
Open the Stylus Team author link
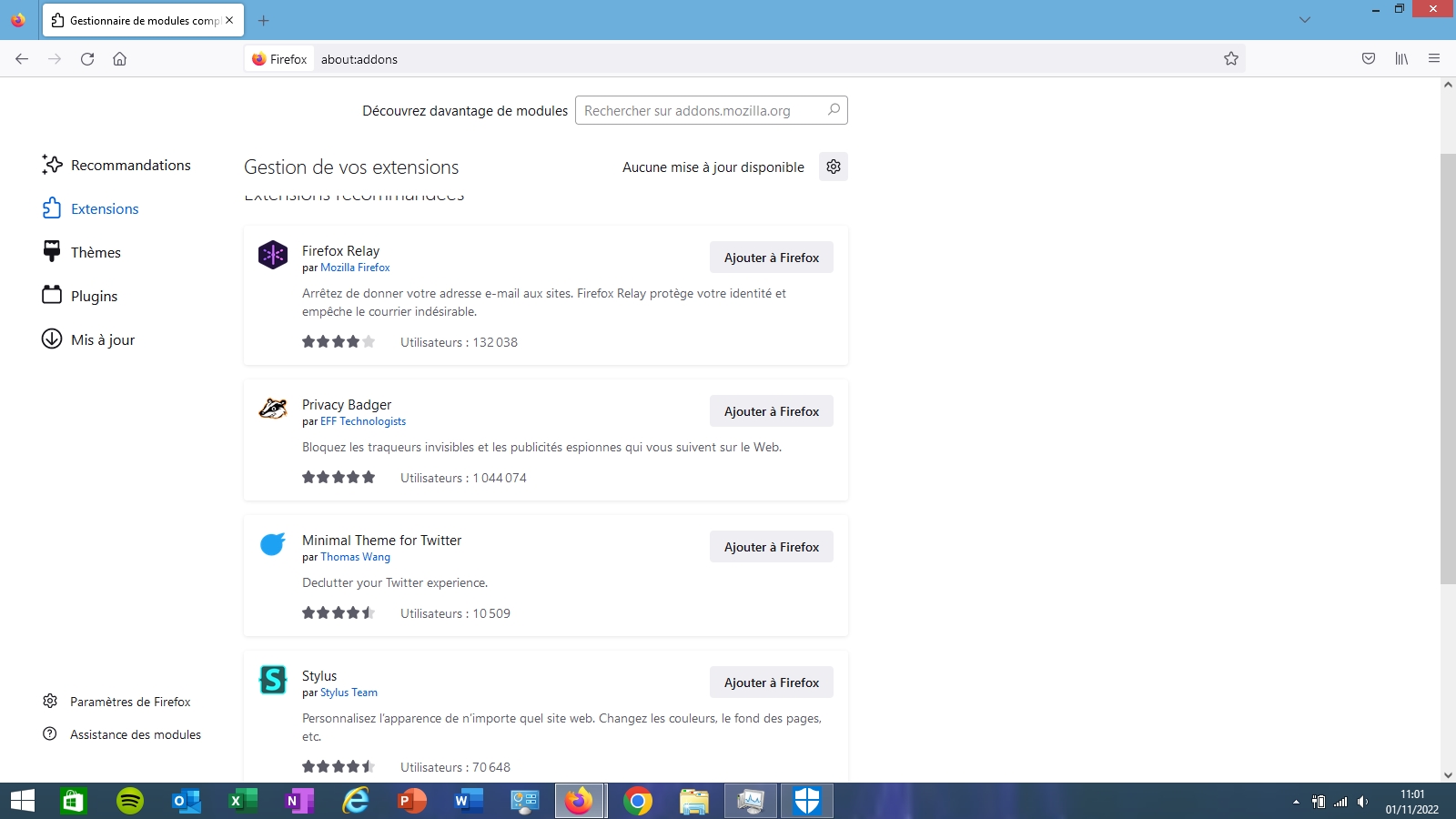[x=349, y=693]
